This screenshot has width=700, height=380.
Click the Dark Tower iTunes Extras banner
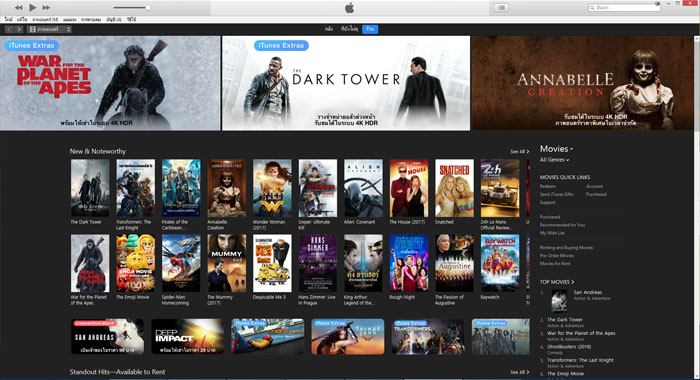tap(346, 84)
